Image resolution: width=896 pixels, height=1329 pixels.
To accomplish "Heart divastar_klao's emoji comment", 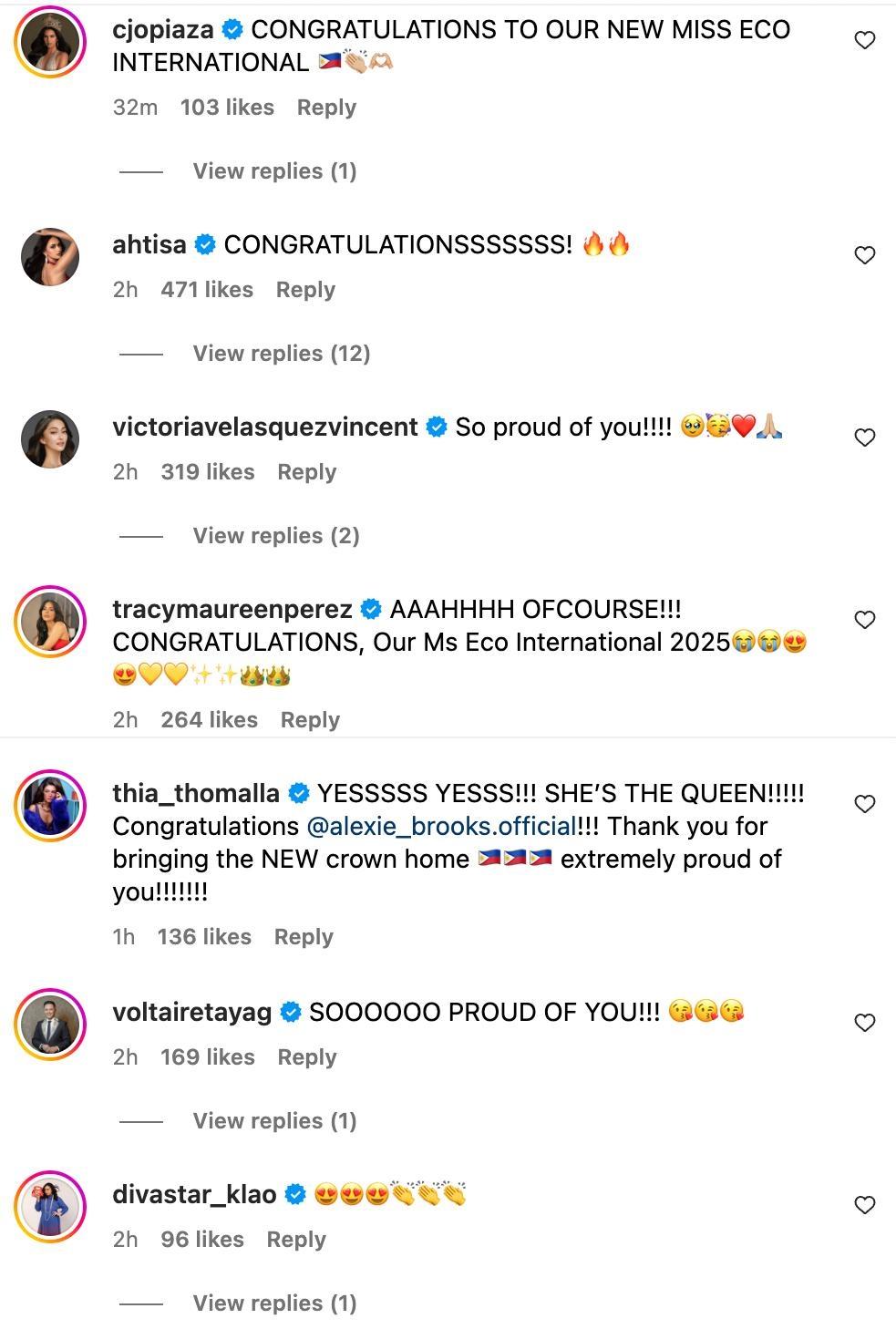I will [864, 1205].
